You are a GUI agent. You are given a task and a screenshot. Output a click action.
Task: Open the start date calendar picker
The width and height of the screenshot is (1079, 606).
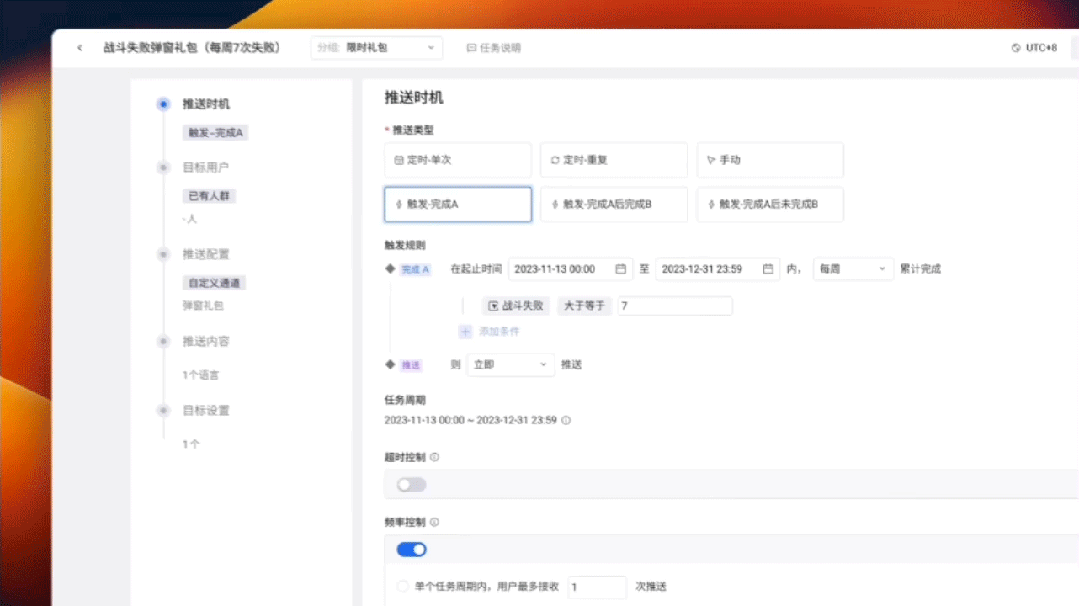[x=622, y=269]
